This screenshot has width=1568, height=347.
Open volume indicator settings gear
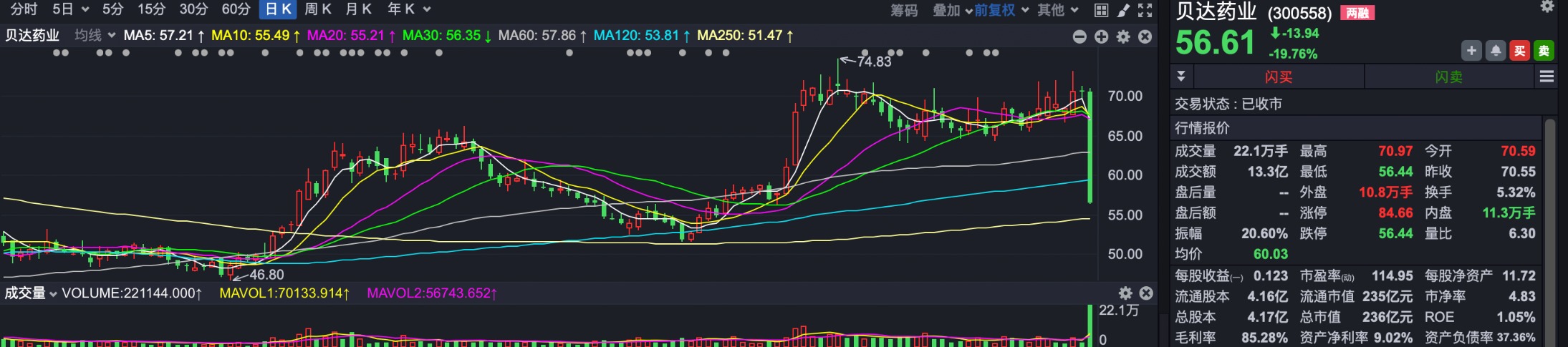1125,293
